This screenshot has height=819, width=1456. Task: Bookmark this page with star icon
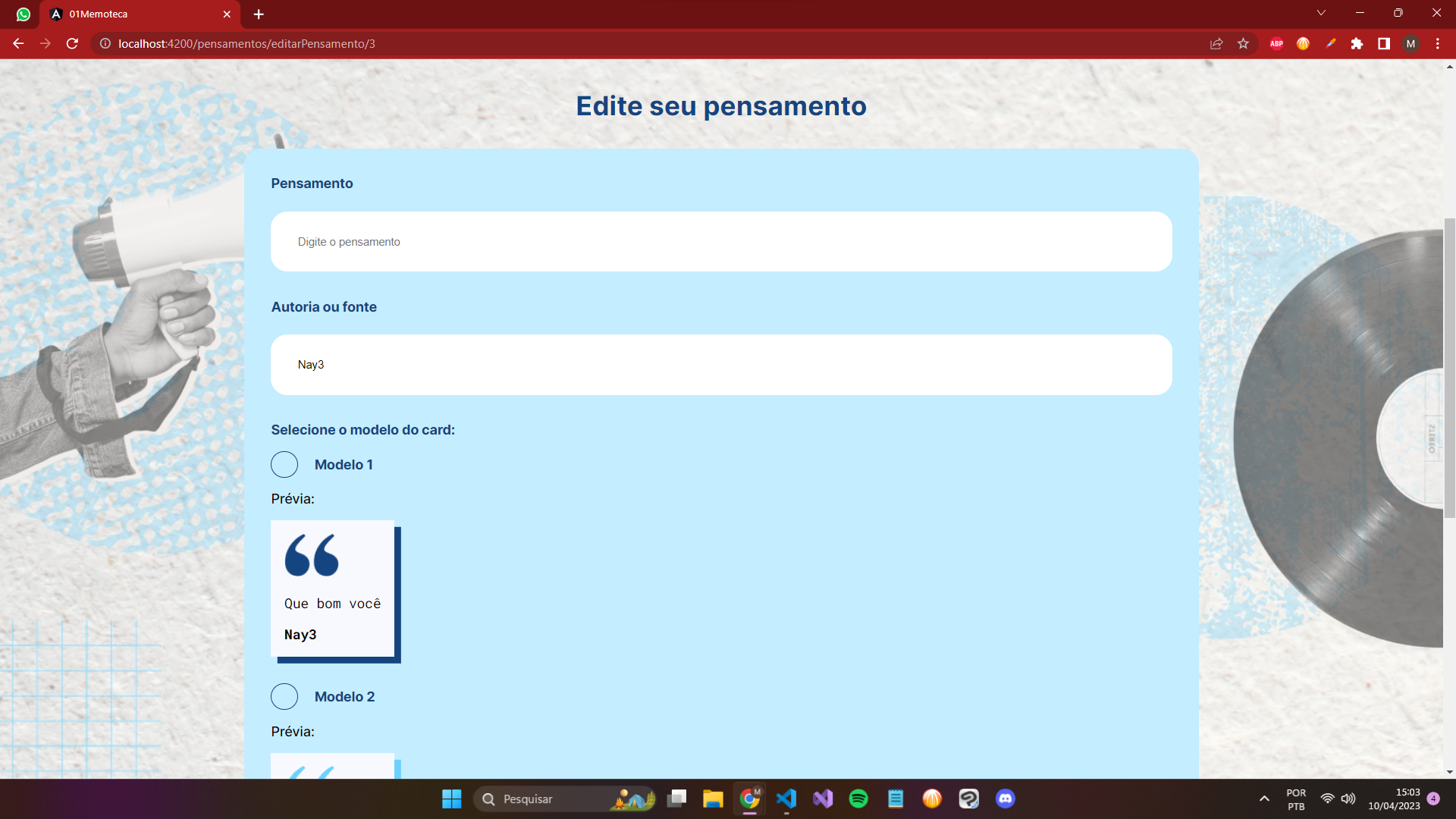(x=1243, y=44)
